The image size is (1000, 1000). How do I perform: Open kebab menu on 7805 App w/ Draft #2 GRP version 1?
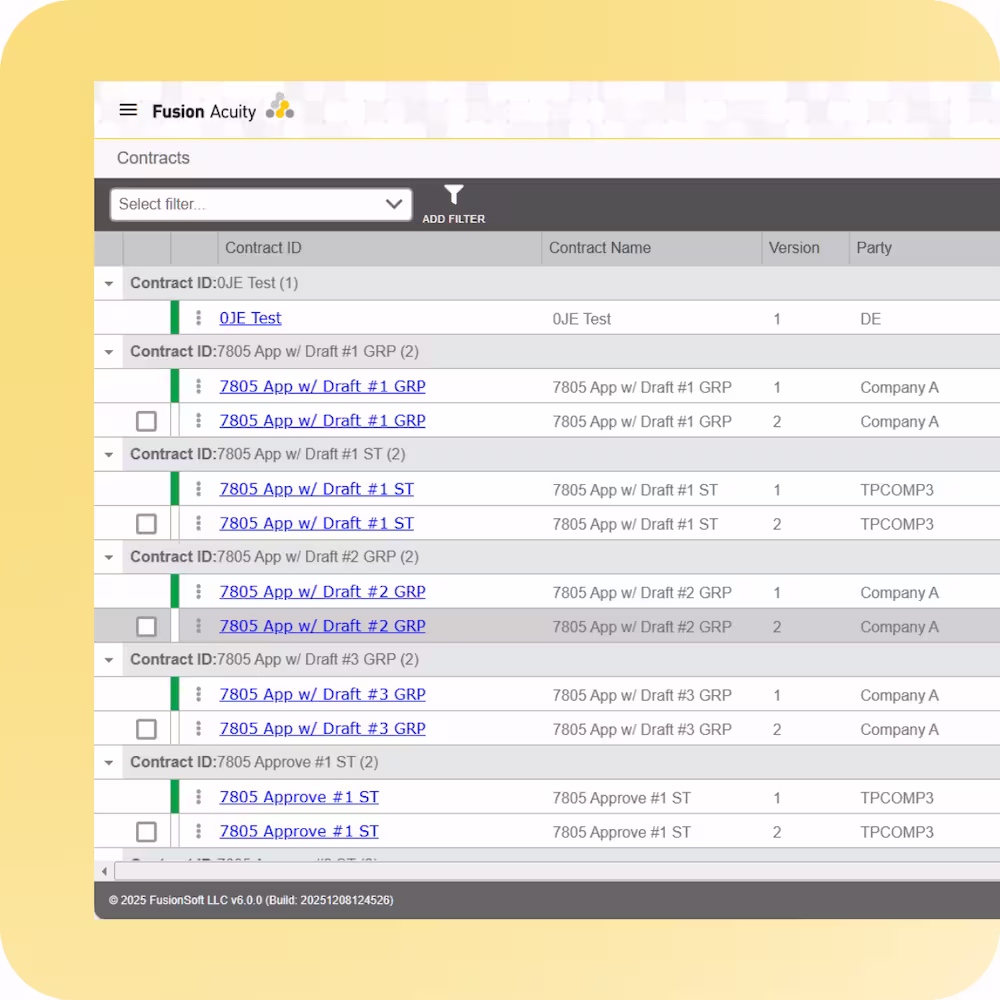click(197, 592)
